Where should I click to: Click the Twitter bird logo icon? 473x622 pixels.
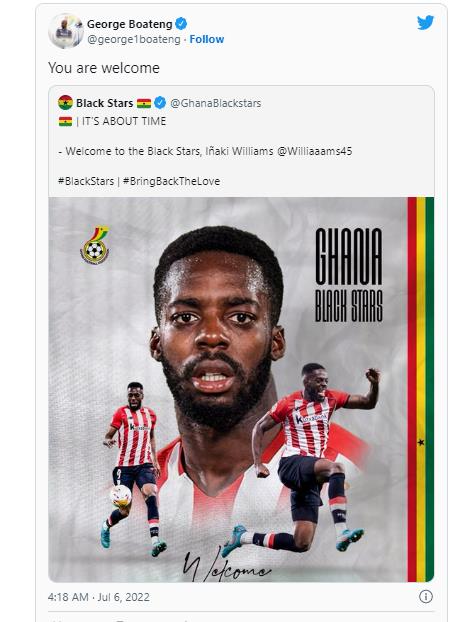(x=425, y=23)
